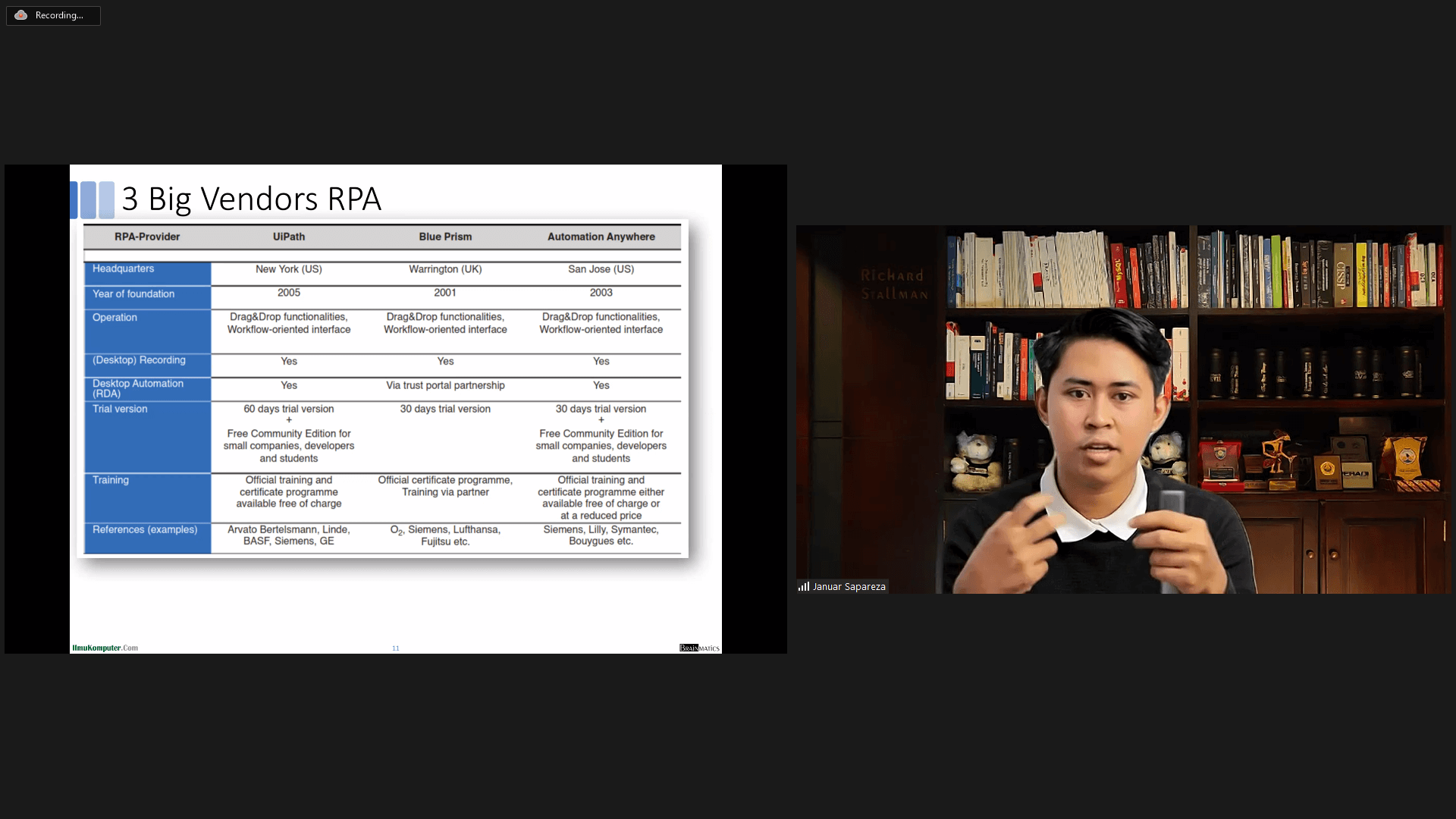Screen dimensions: 1456x819
Task: Click the Brainmatics logo in the slide footer
Action: (699, 648)
